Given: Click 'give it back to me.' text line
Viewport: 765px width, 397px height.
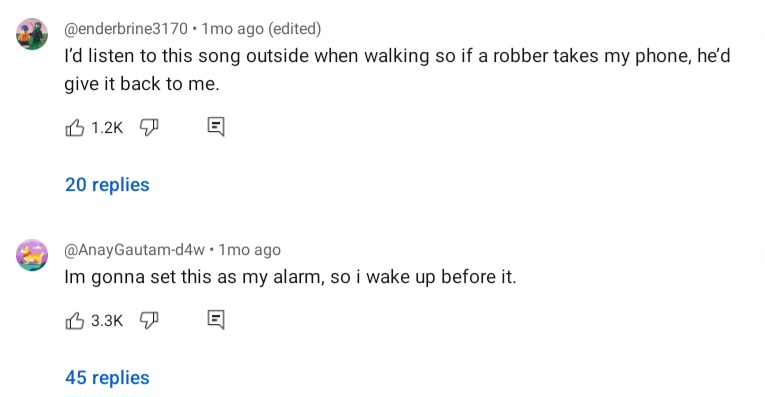Looking at the screenshot, I should [141, 84].
